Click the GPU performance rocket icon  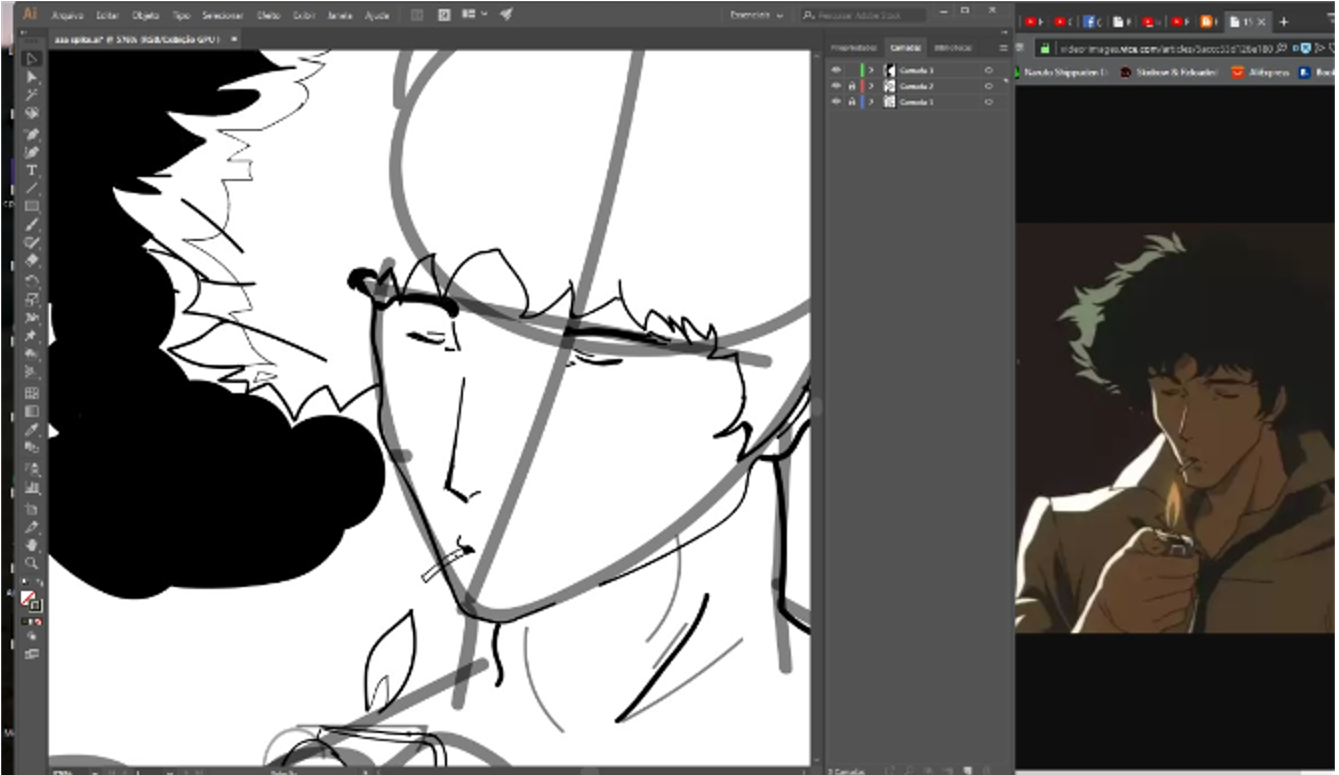click(x=506, y=15)
